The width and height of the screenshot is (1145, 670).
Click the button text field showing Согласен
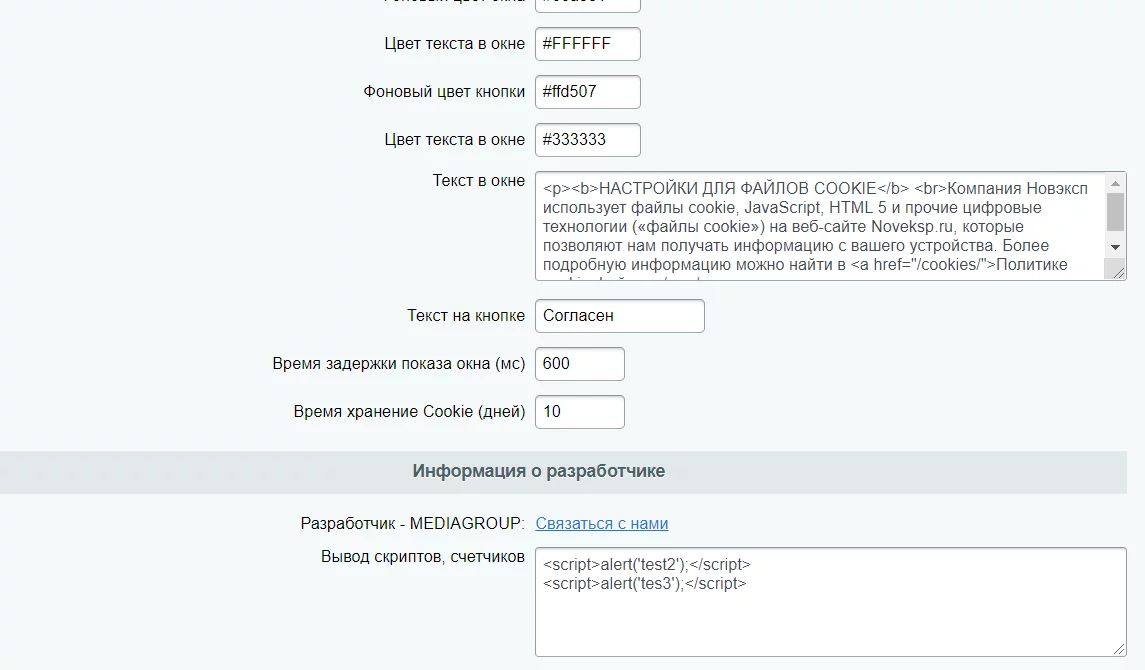tap(619, 316)
